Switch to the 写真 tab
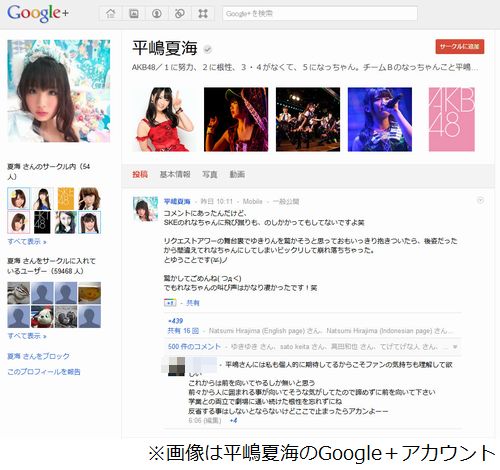Image resolution: width=500 pixels, height=470 pixels. pos(210,174)
